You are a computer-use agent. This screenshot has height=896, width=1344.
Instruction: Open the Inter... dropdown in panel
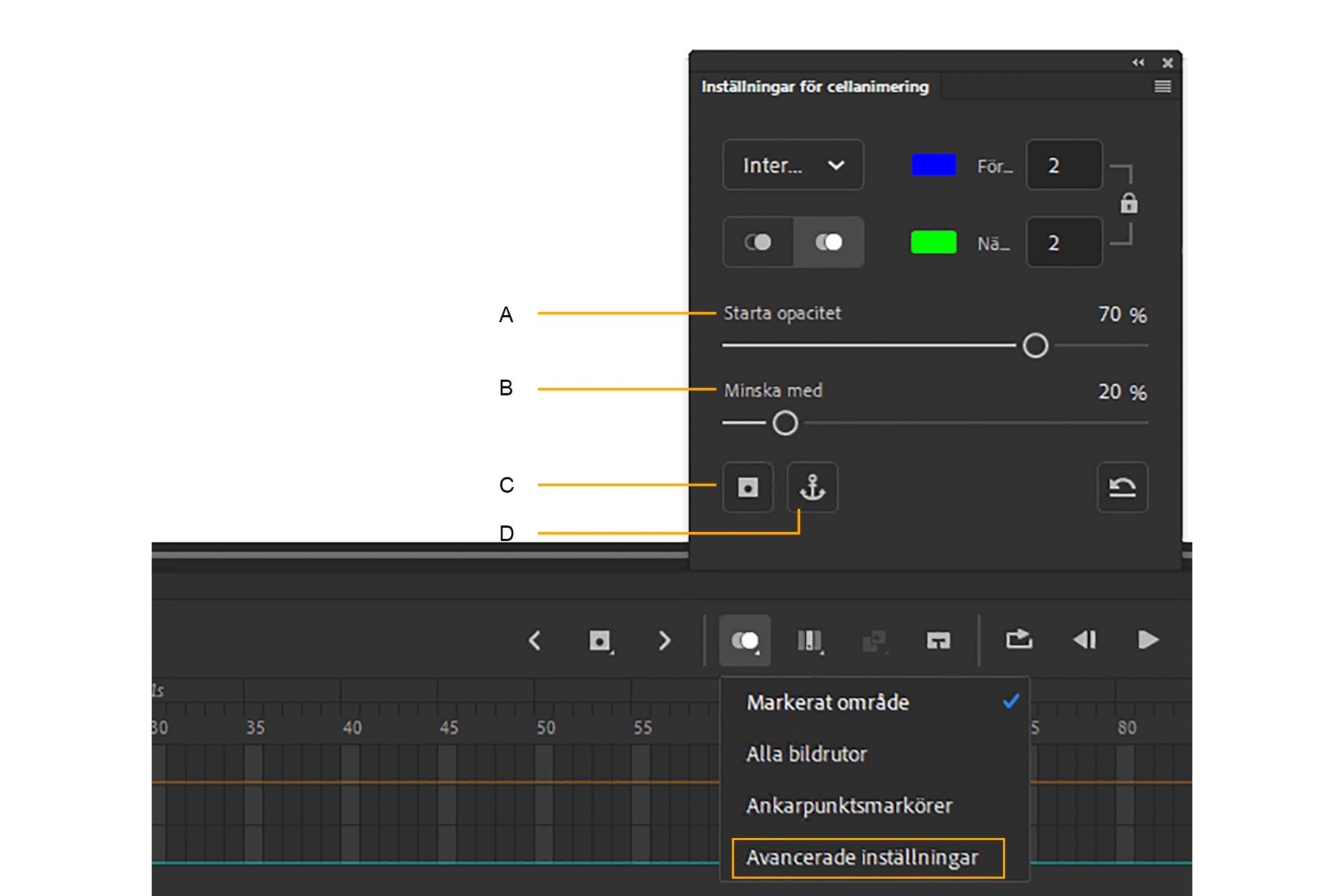[792, 165]
